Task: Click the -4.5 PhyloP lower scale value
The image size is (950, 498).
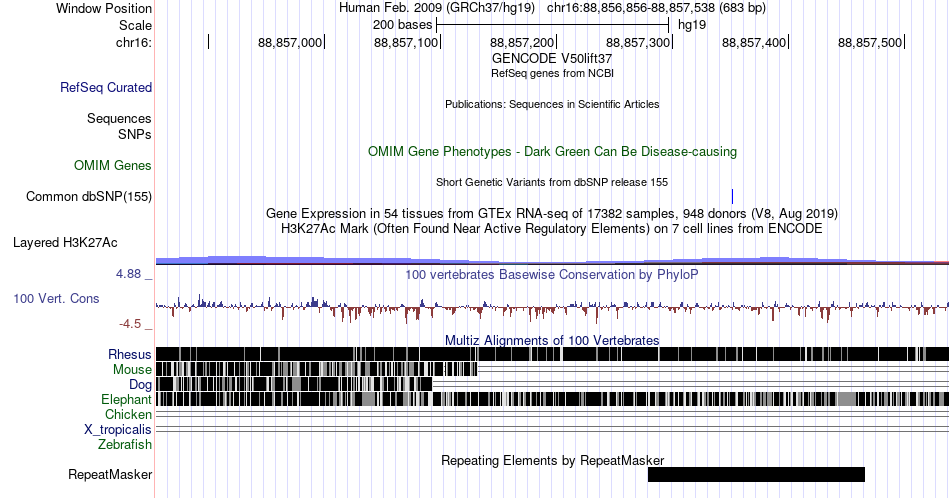Action: tap(130, 324)
